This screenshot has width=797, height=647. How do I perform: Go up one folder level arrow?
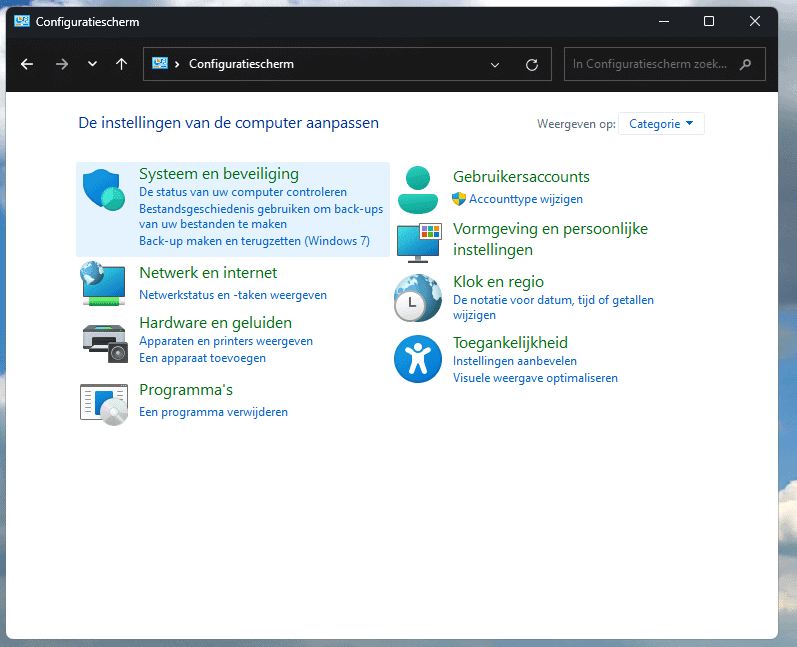coord(121,64)
